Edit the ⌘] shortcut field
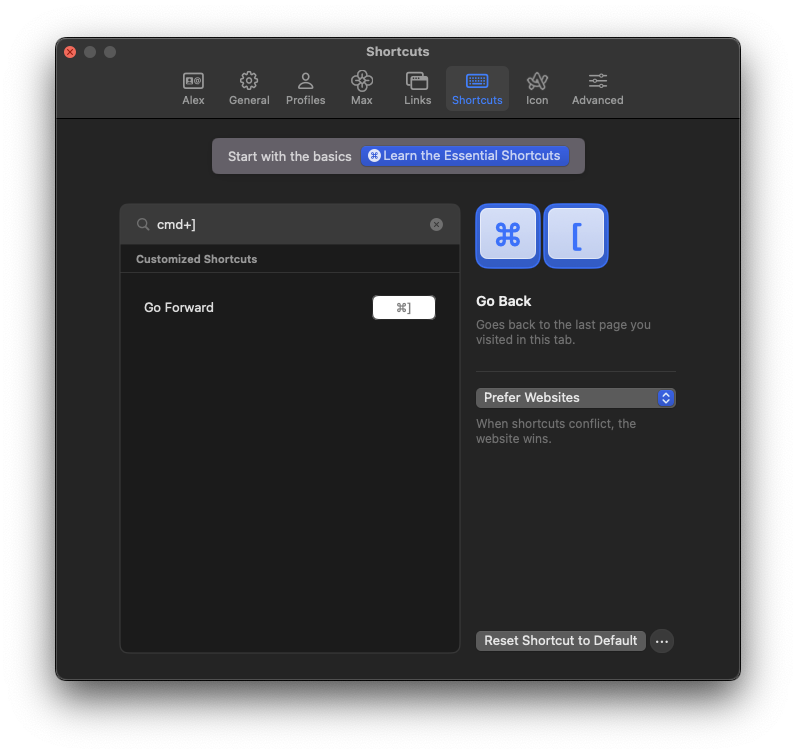Image resolution: width=796 pixels, height=754 pixels. [x=404, y=307]
